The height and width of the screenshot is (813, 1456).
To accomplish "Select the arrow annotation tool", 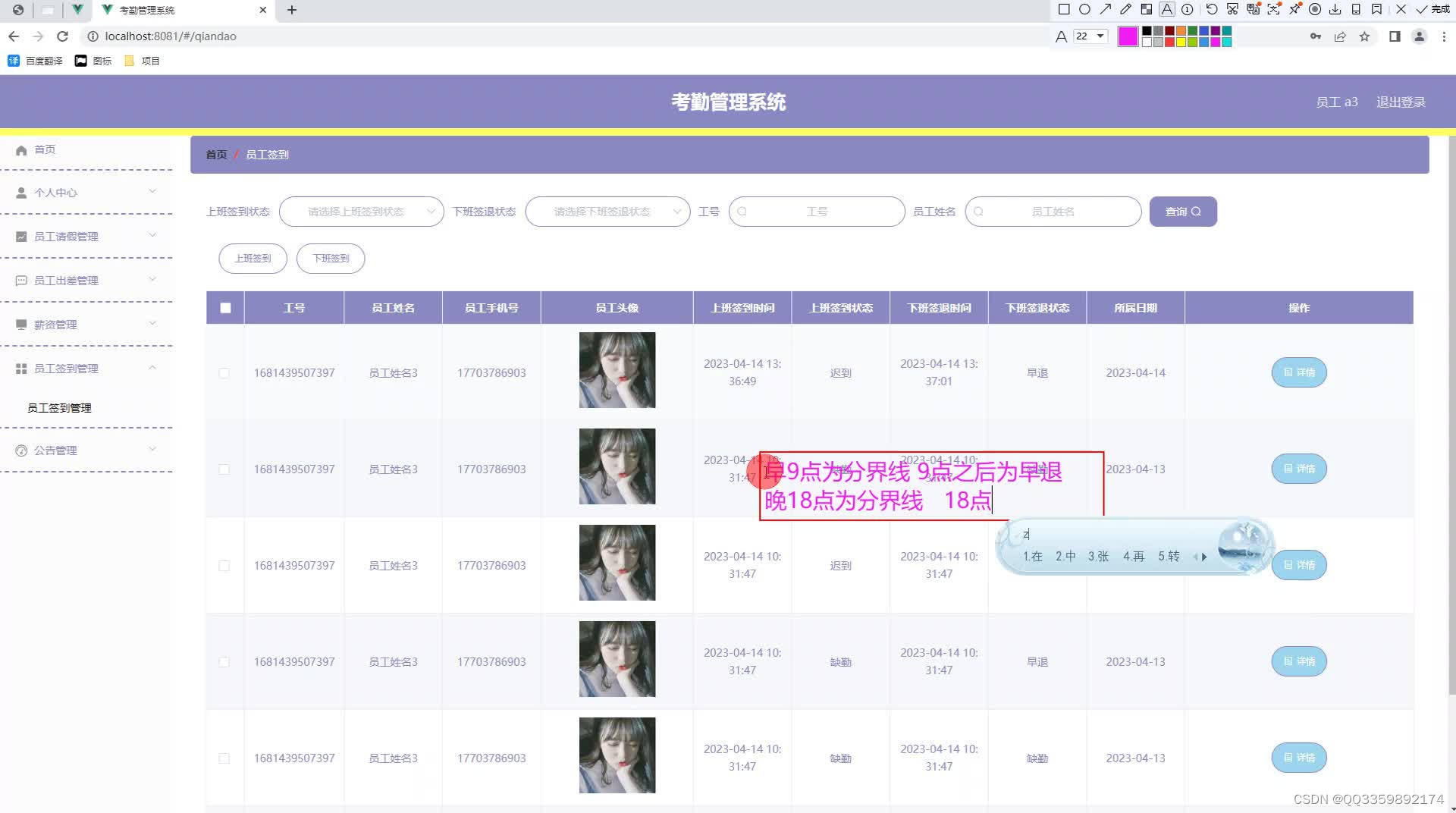I will [1106, 10].
